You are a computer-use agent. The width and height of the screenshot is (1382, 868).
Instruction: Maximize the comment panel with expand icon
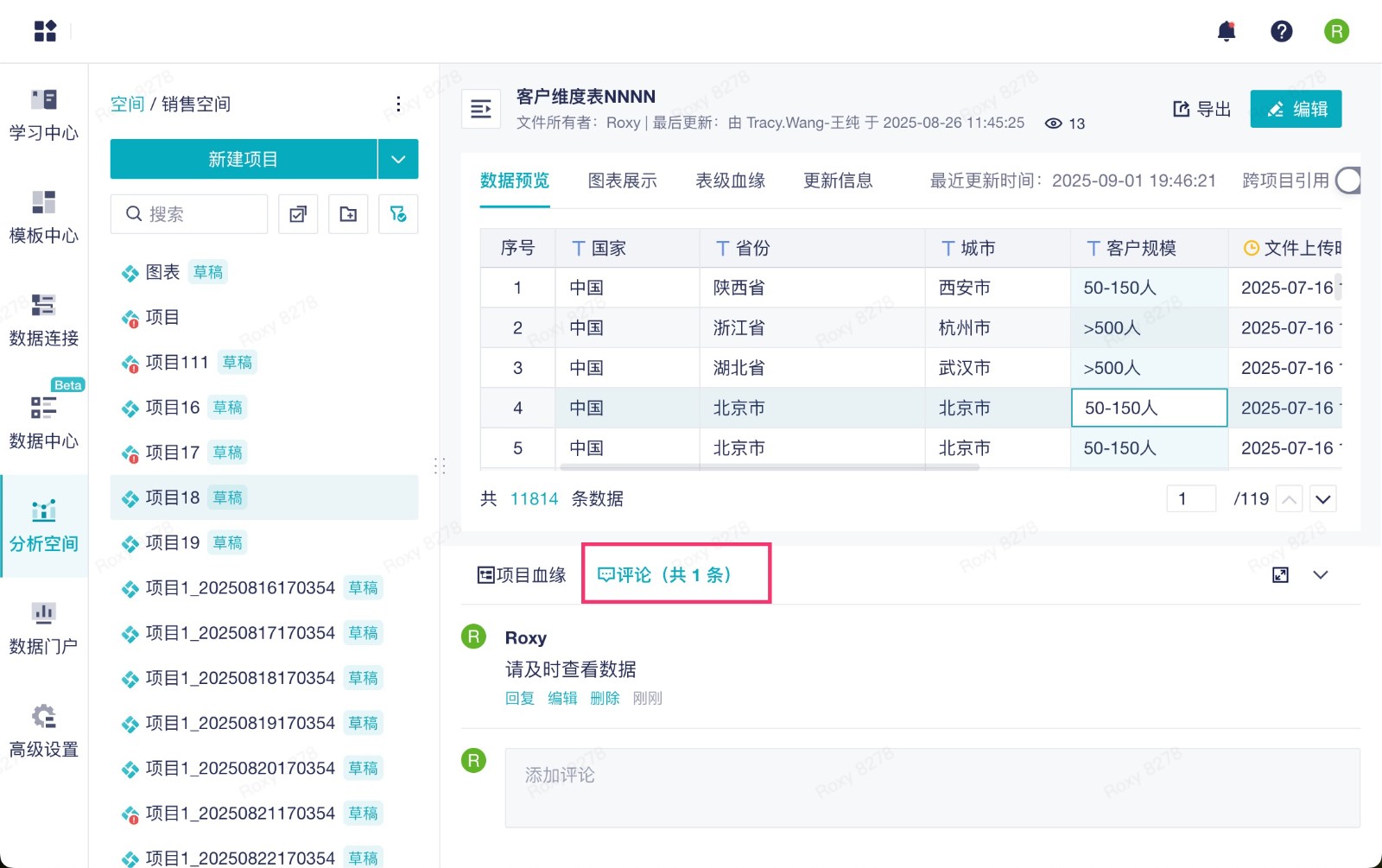1280,575
